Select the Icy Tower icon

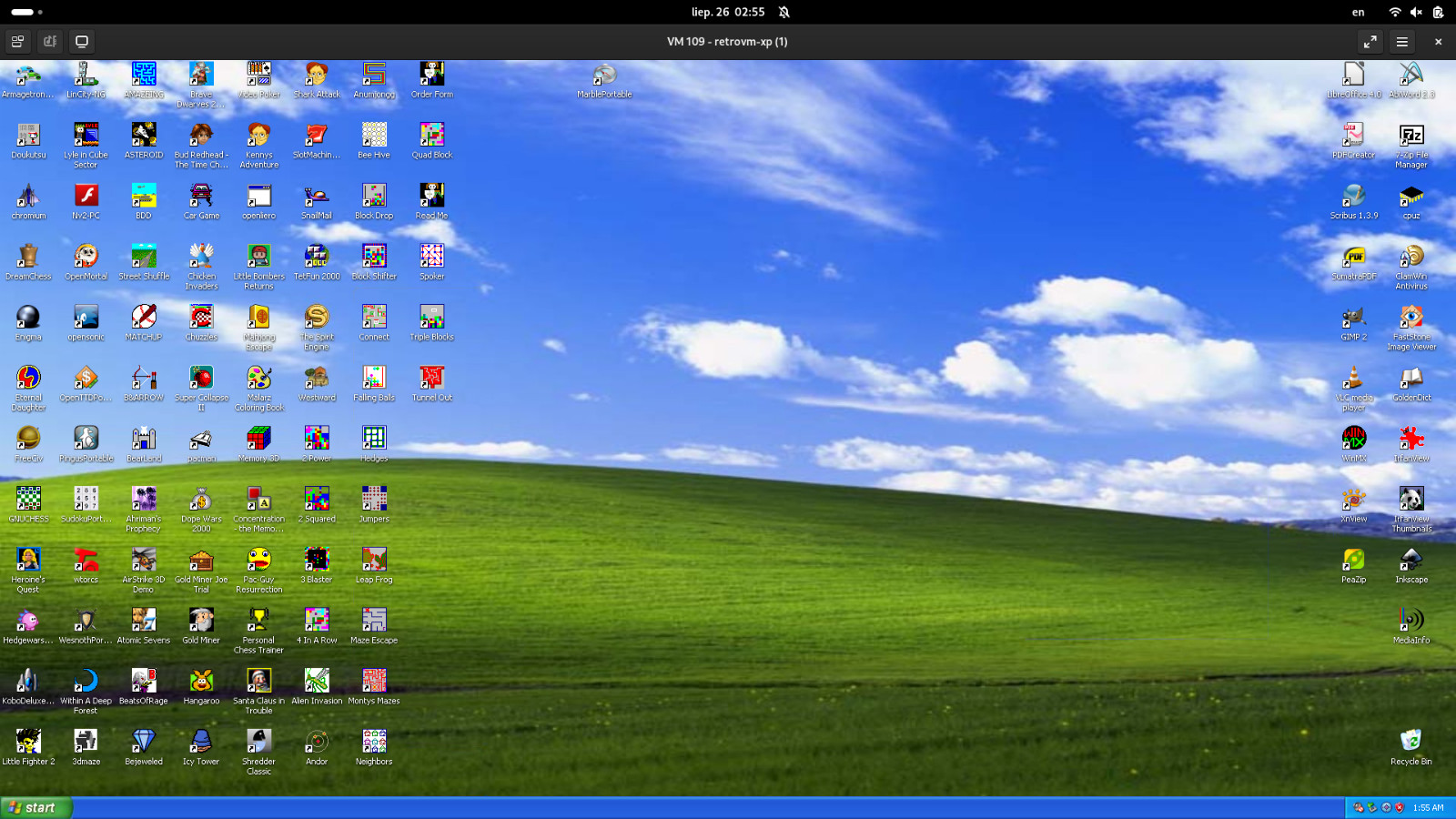[201, 742]
